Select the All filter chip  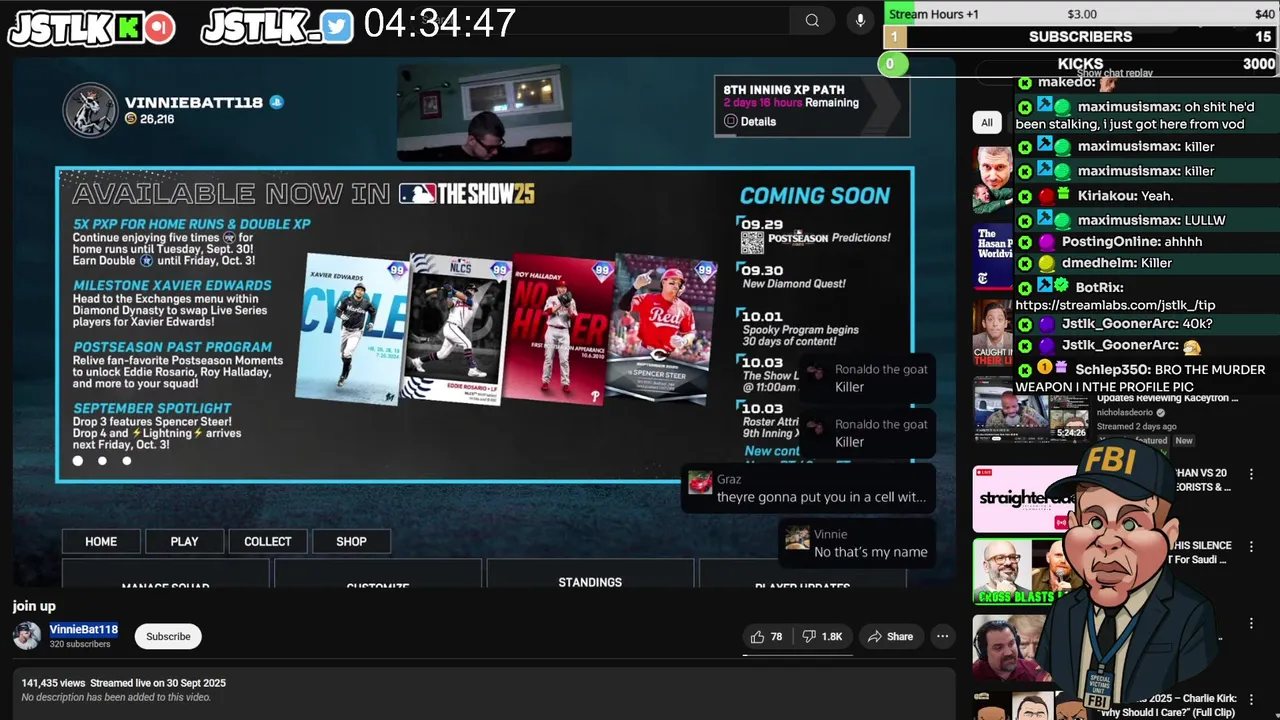tap(987, 122)
